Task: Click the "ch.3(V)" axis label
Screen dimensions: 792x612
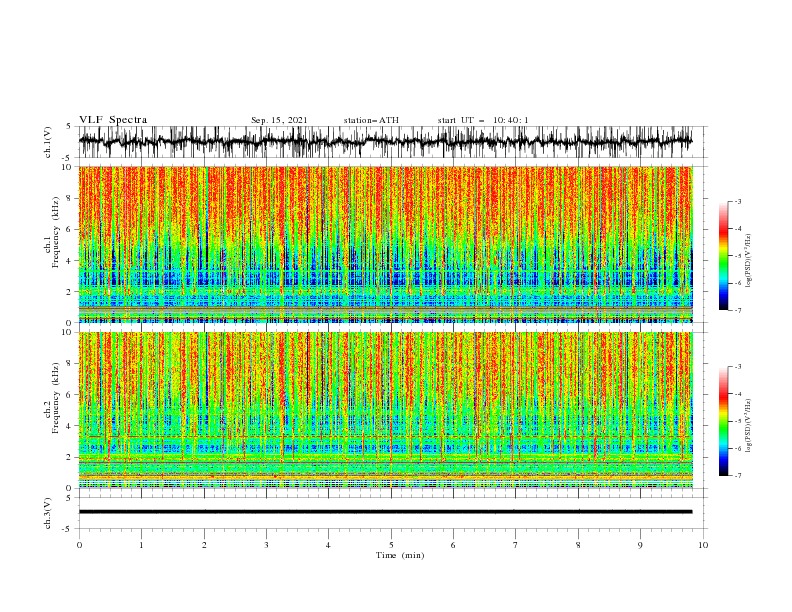Action: point(48,513)
